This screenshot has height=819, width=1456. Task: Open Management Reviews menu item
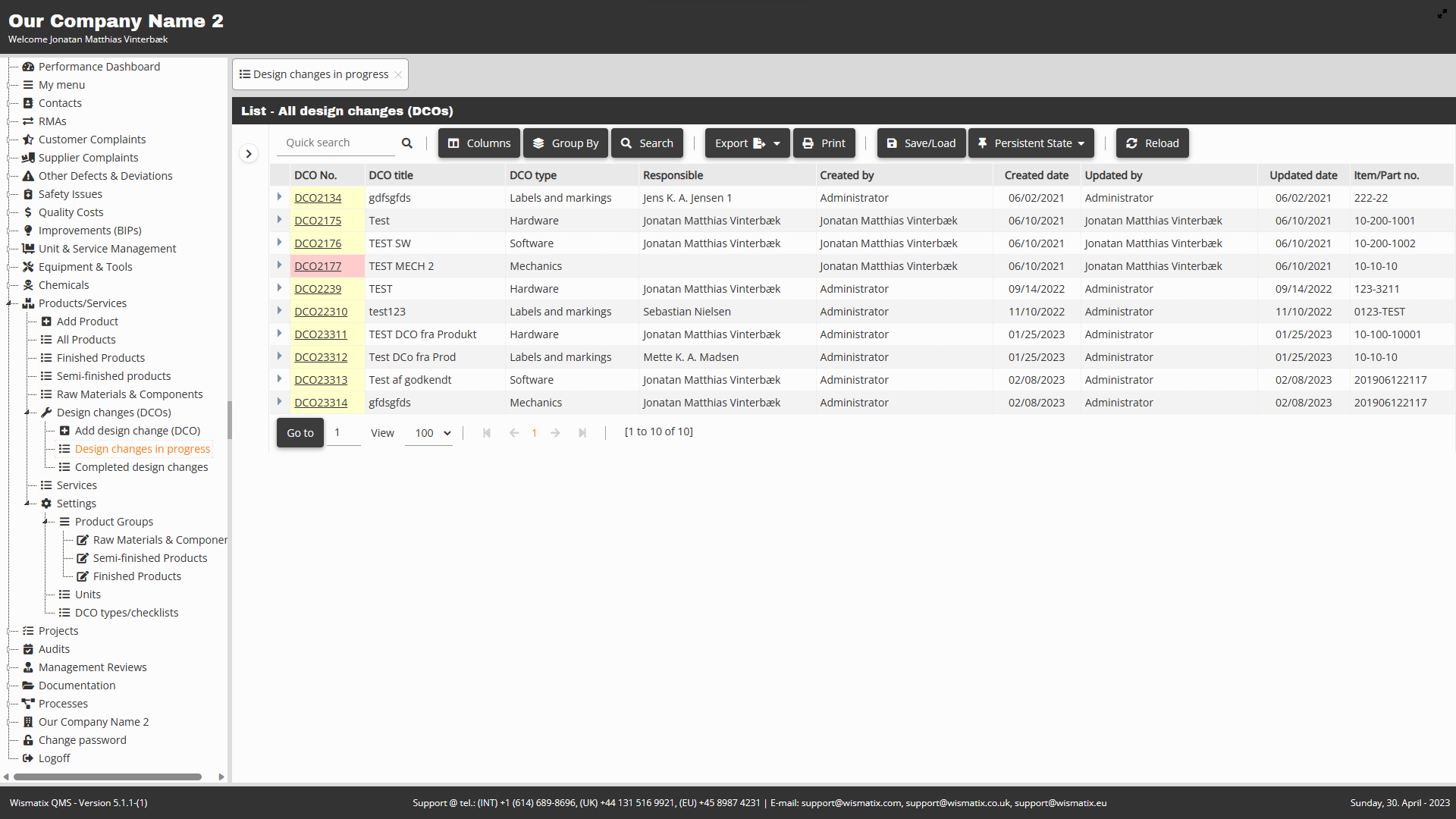[93, 667]
